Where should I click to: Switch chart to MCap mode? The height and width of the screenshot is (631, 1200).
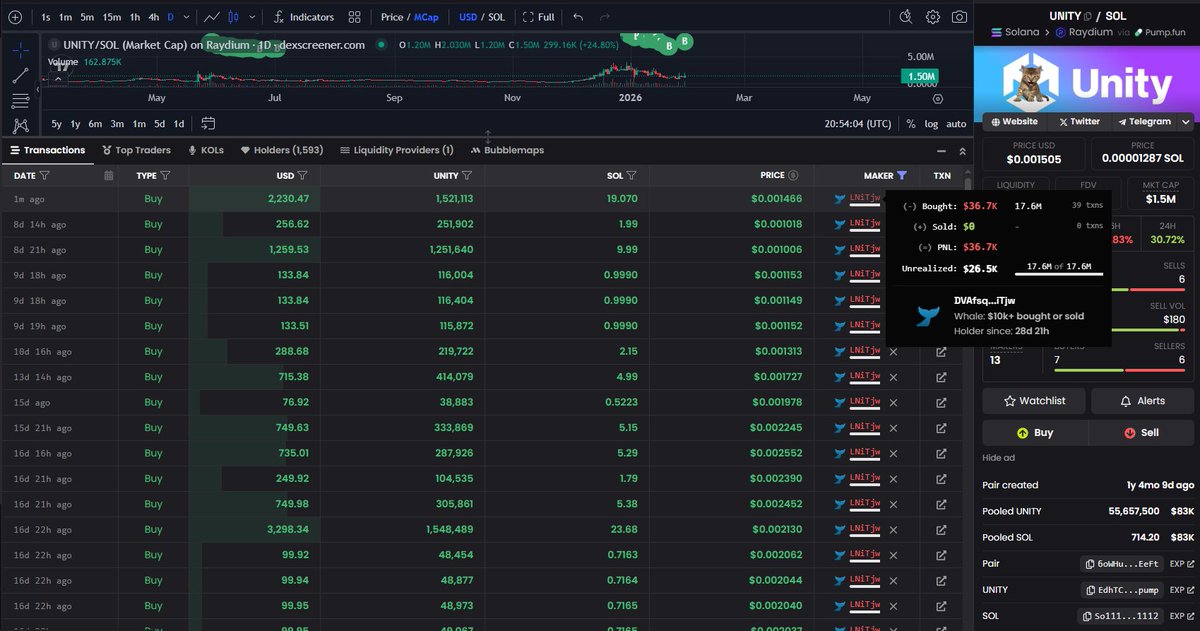[x=426, y=17]
